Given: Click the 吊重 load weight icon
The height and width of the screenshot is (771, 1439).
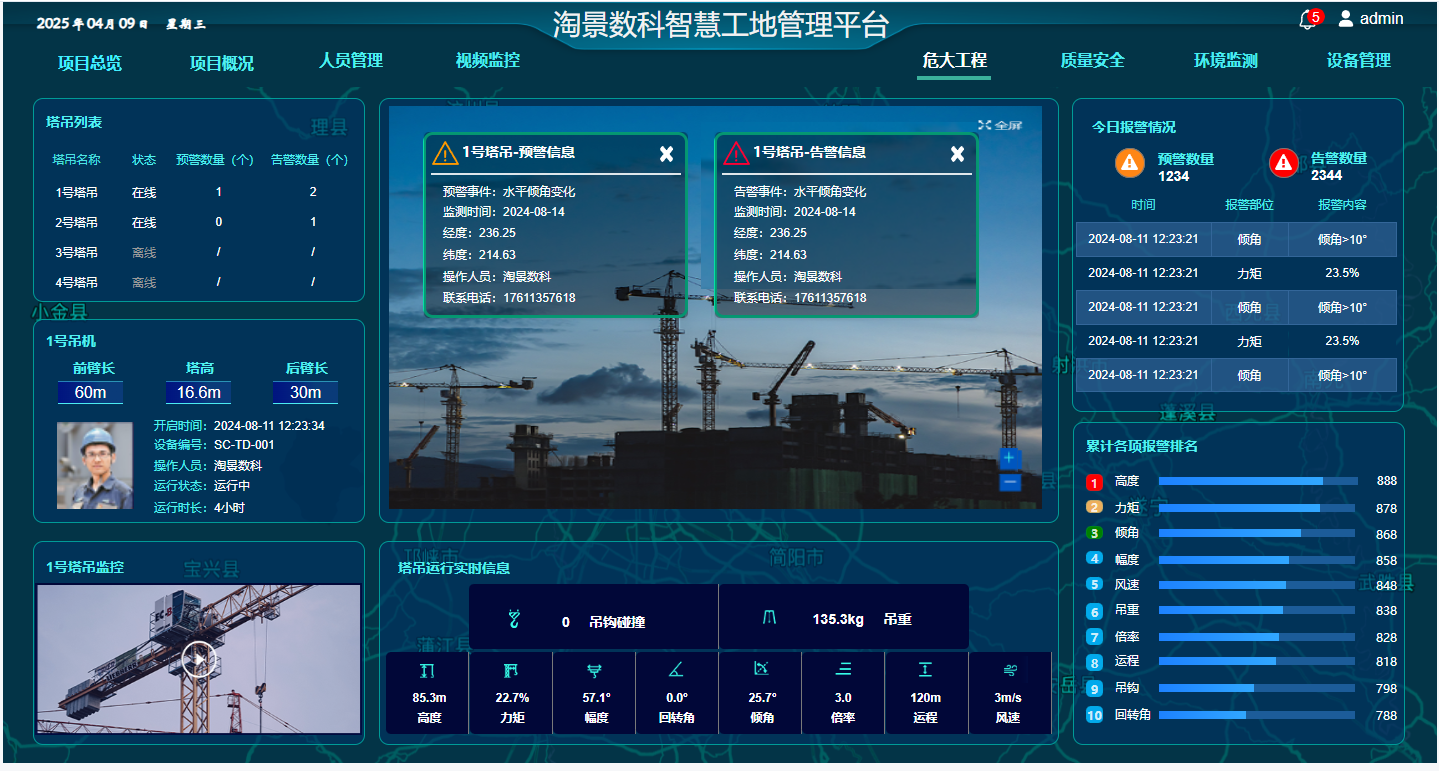Looking at the screenshot, I should coord(769,618).
